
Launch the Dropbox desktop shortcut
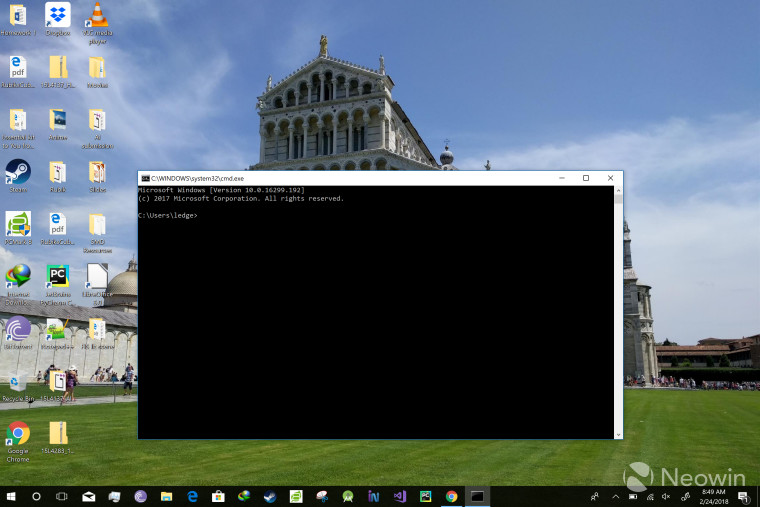[58, 19]
